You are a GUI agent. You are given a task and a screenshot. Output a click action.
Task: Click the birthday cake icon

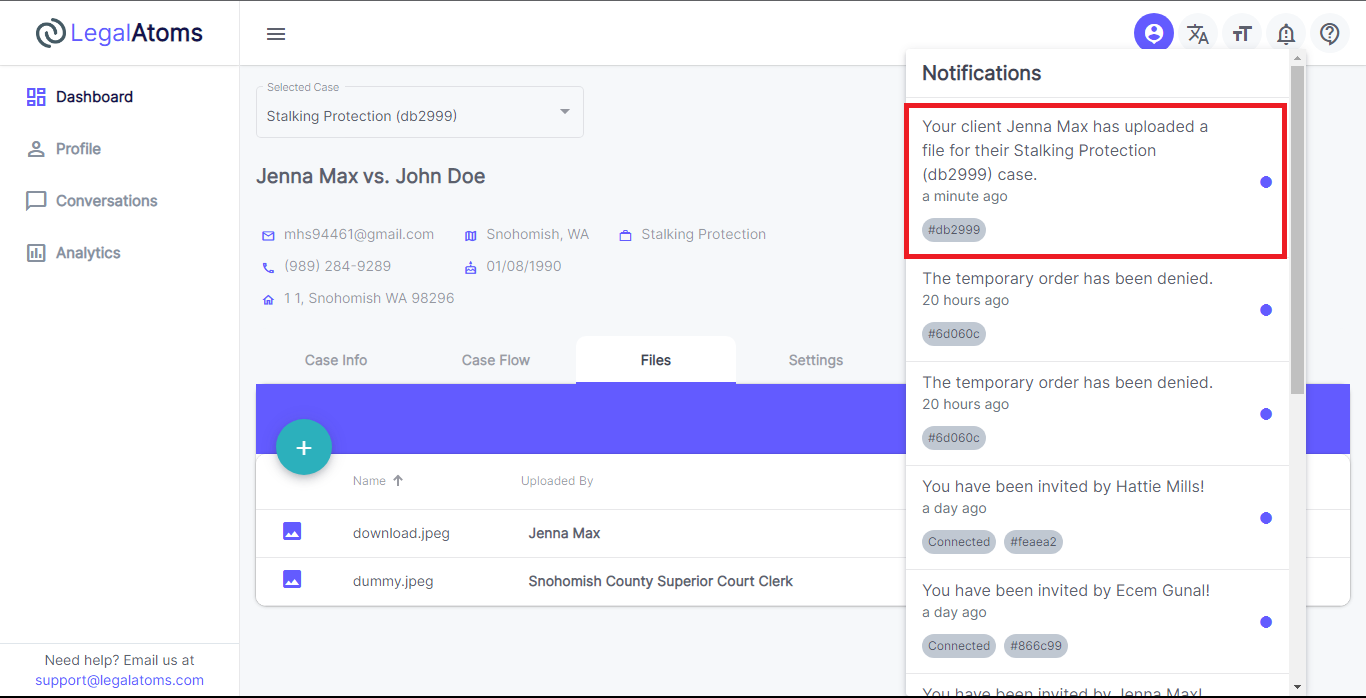coord(471,268)
